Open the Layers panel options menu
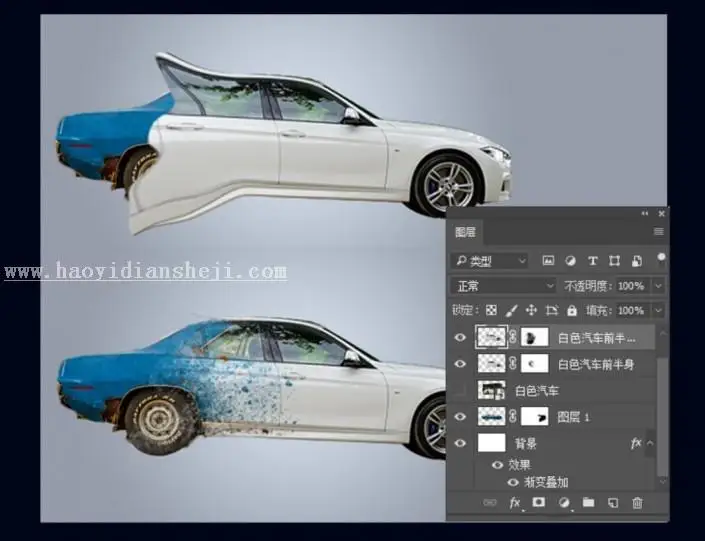This screenshot has height=541, width=705. (659, 232)
